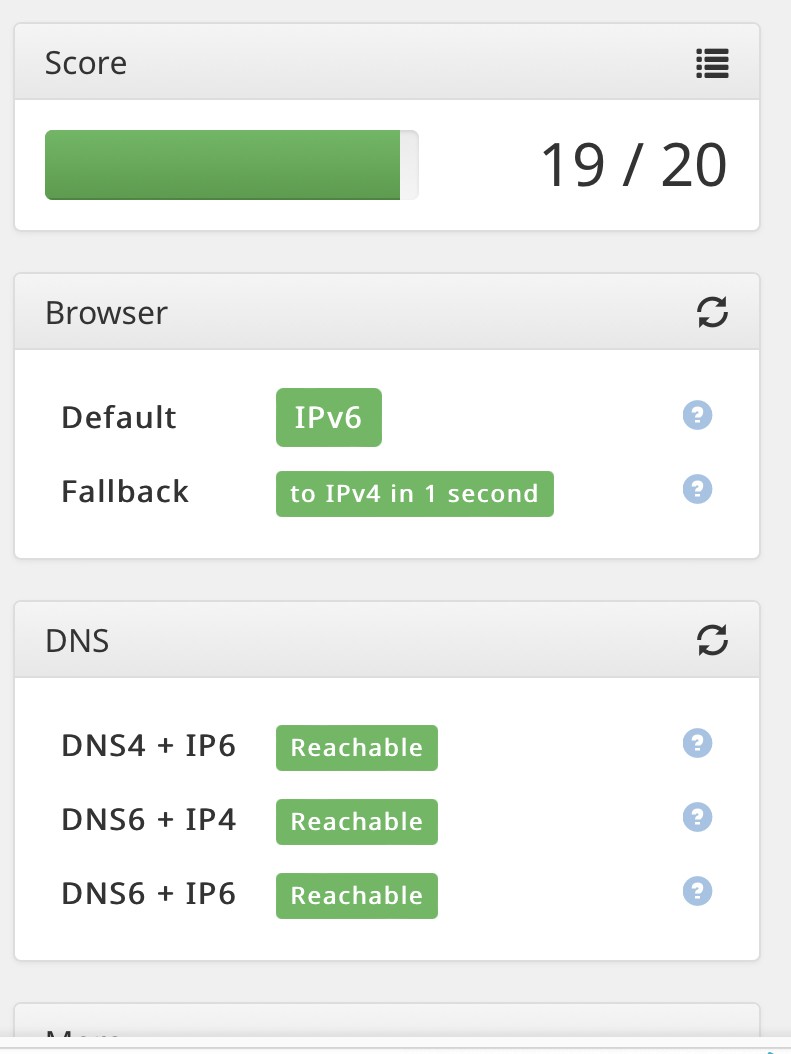The image size is (791, 1054).
Task: Click the Fallback row label
Action: coord(125,492)
